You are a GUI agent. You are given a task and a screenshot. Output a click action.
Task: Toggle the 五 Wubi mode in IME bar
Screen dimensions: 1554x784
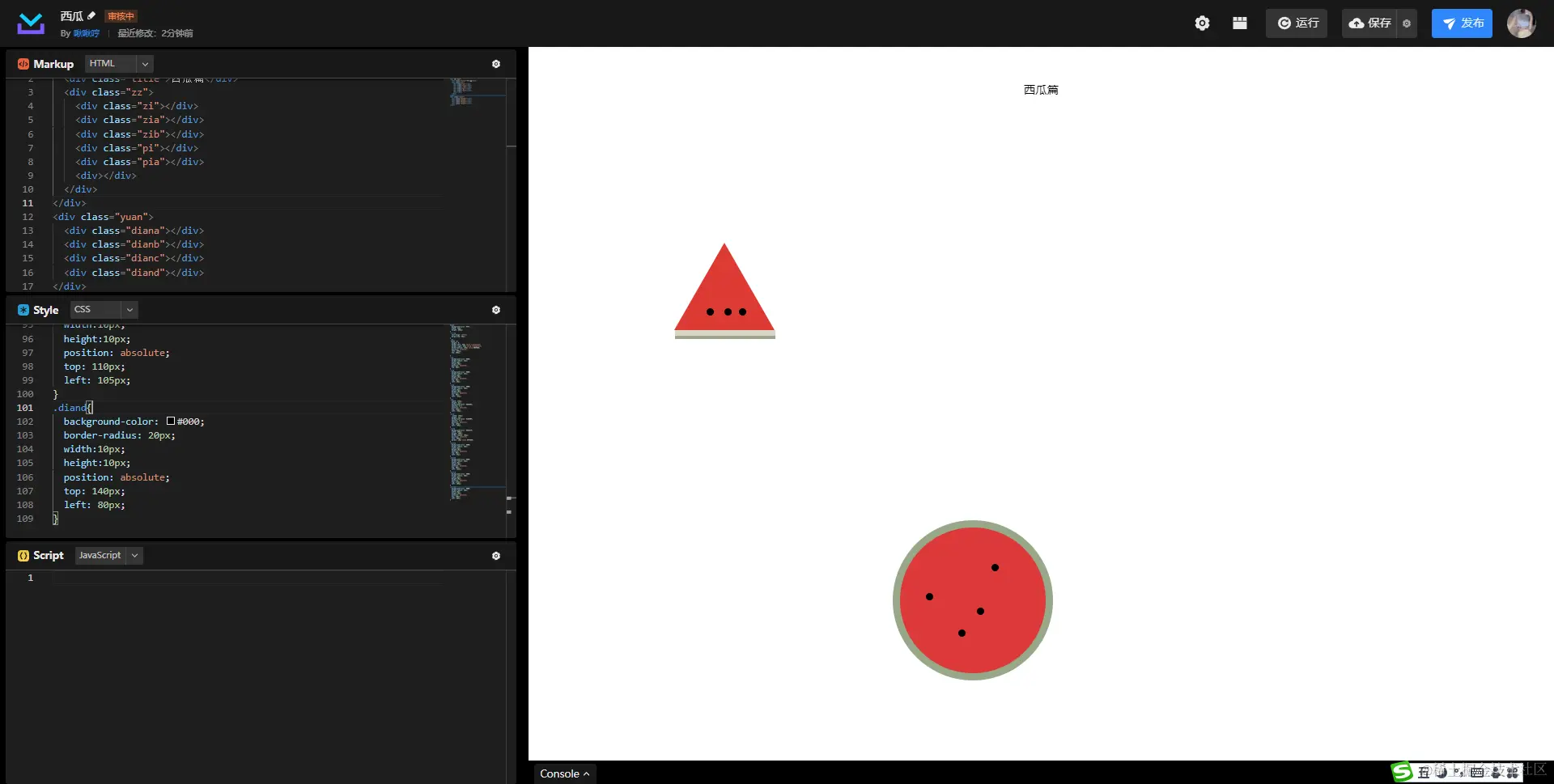click(1424, 773)
